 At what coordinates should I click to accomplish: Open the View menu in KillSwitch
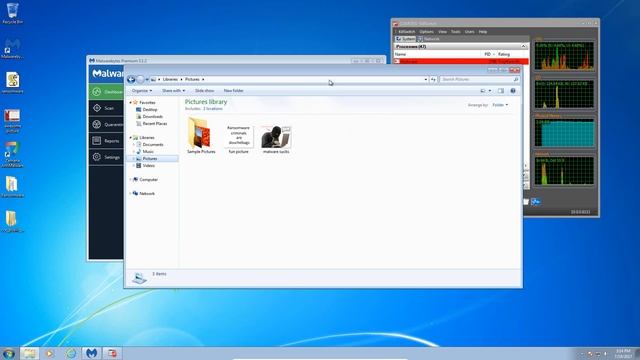(x=442, y=31)
